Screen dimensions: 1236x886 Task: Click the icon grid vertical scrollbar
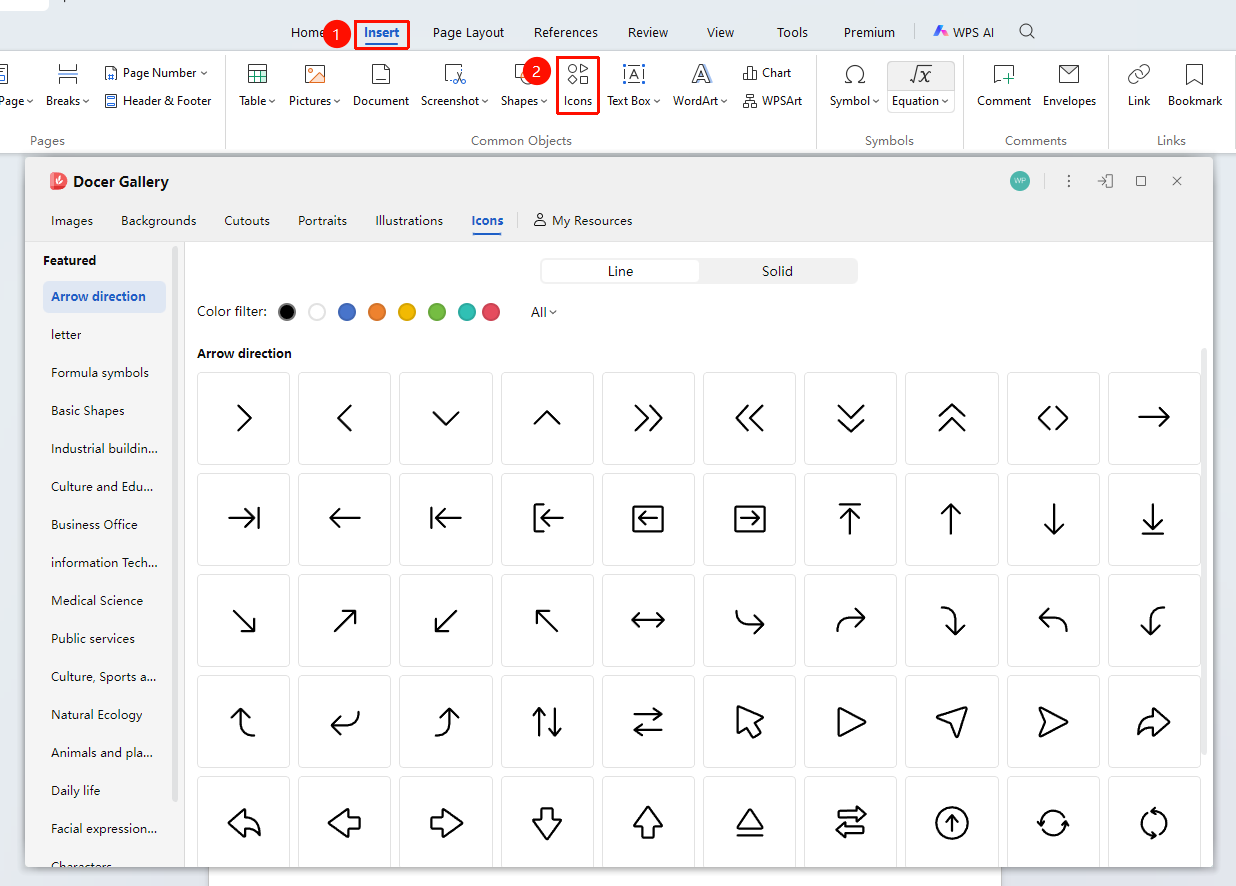pos(1204,552)
